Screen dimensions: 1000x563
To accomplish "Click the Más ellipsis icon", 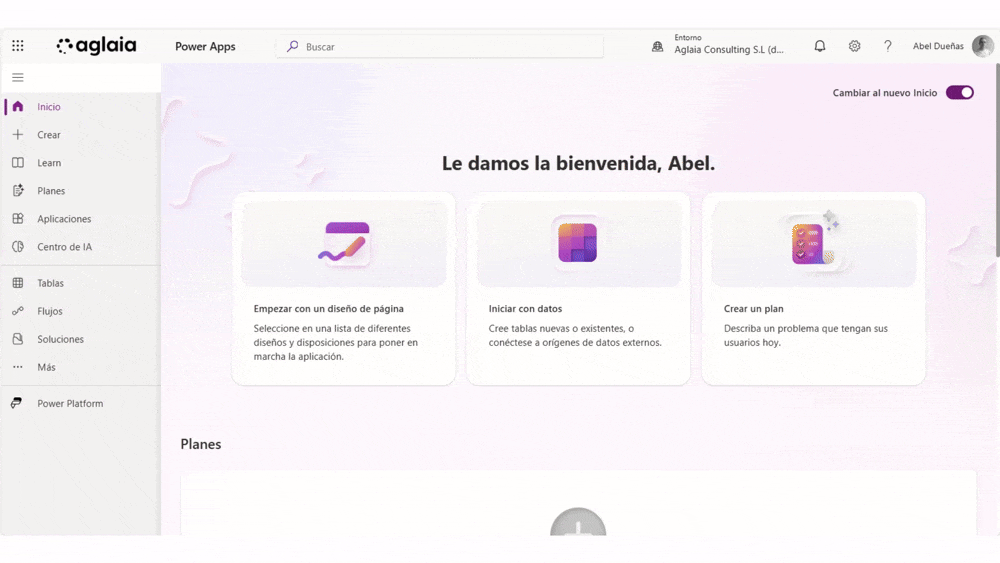I will coord(18,367).
